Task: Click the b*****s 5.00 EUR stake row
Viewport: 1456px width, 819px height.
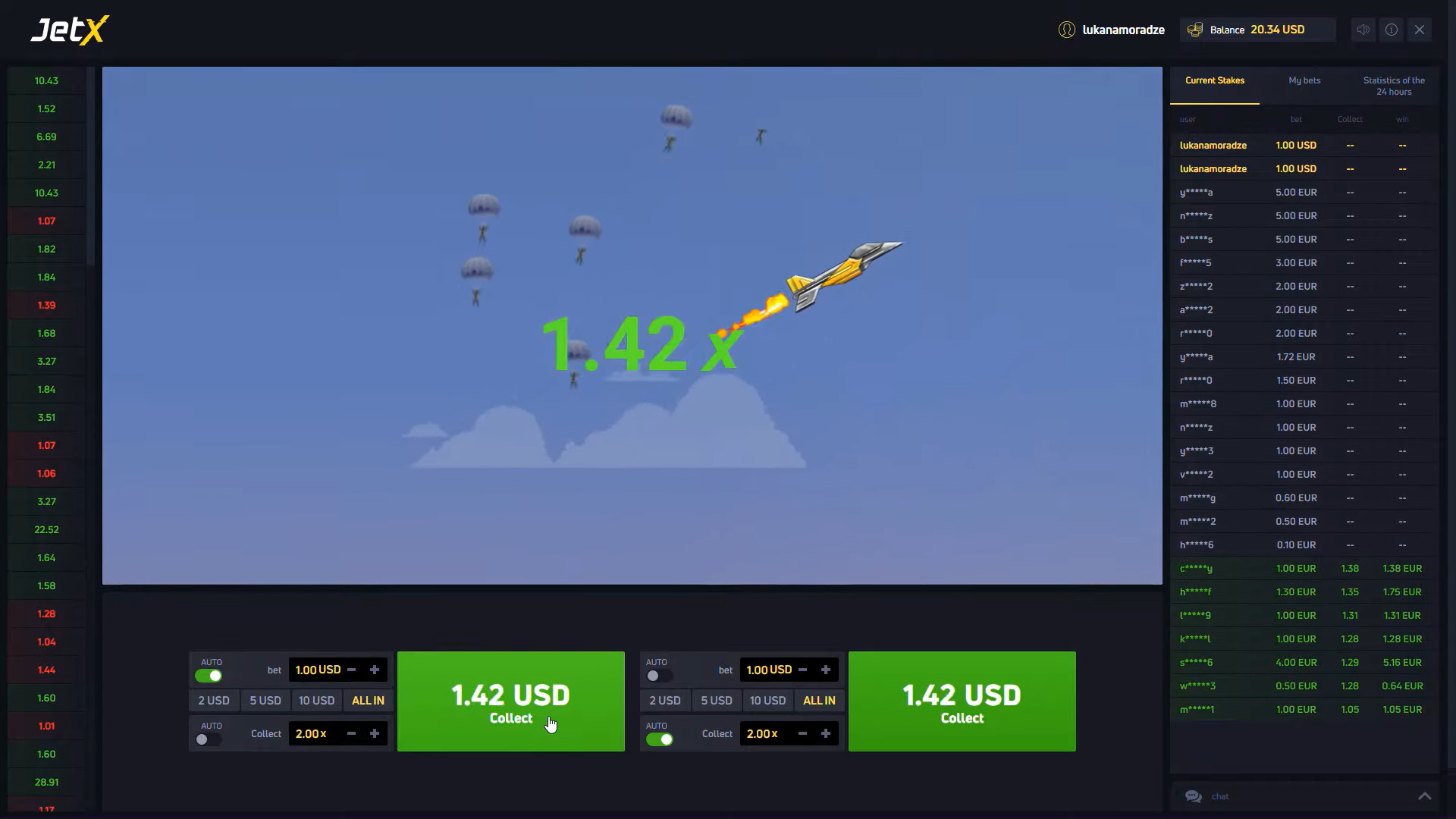Action: coord(1304,239)
